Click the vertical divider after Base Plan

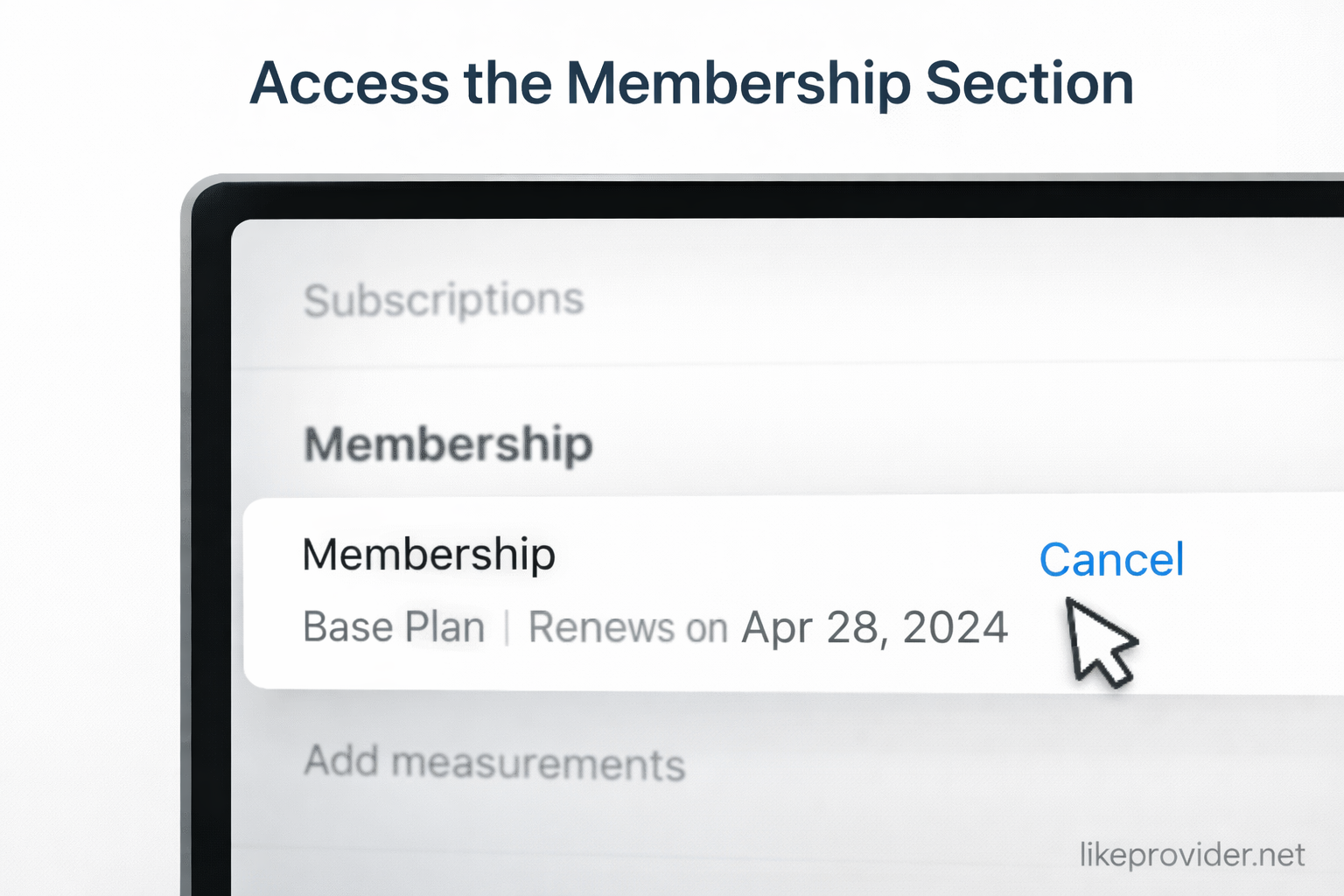coord(507,627)
